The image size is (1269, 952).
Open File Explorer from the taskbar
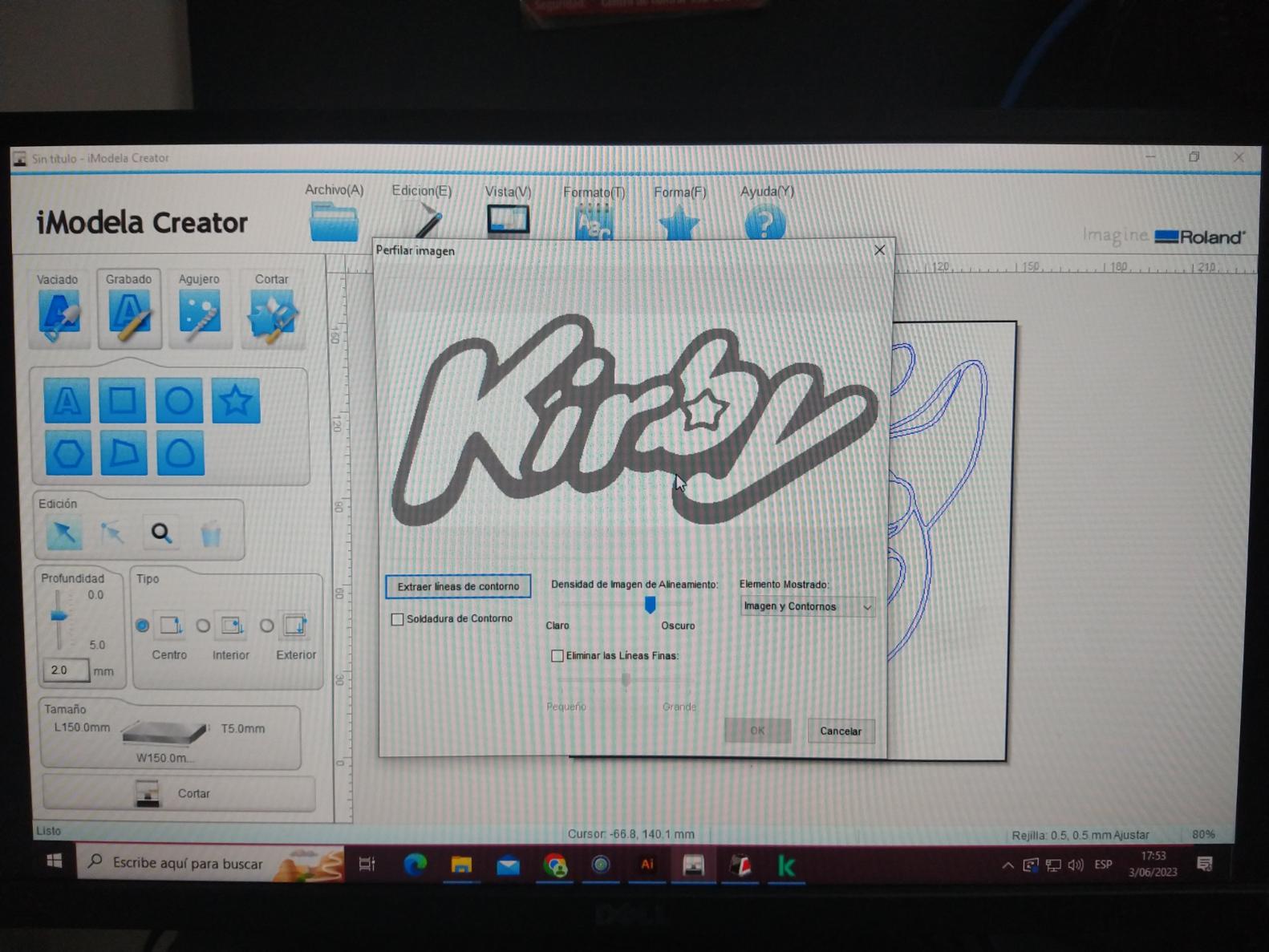coord(461,865)
